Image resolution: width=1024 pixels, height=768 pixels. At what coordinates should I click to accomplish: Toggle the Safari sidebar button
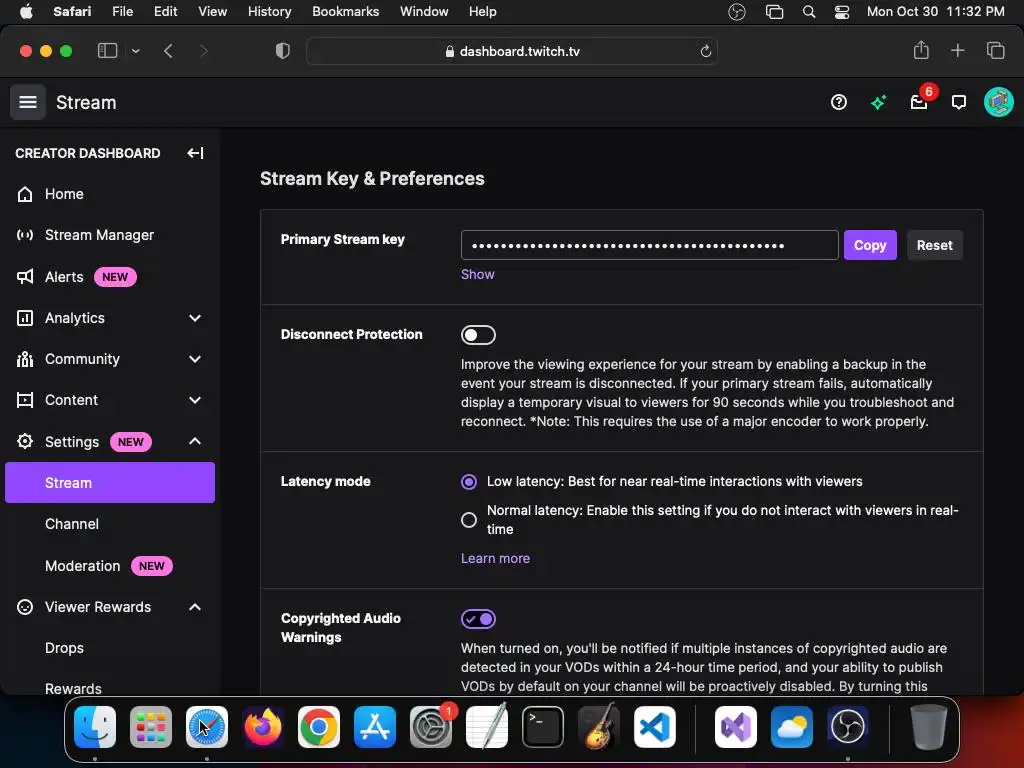click(x=107, y=51)
